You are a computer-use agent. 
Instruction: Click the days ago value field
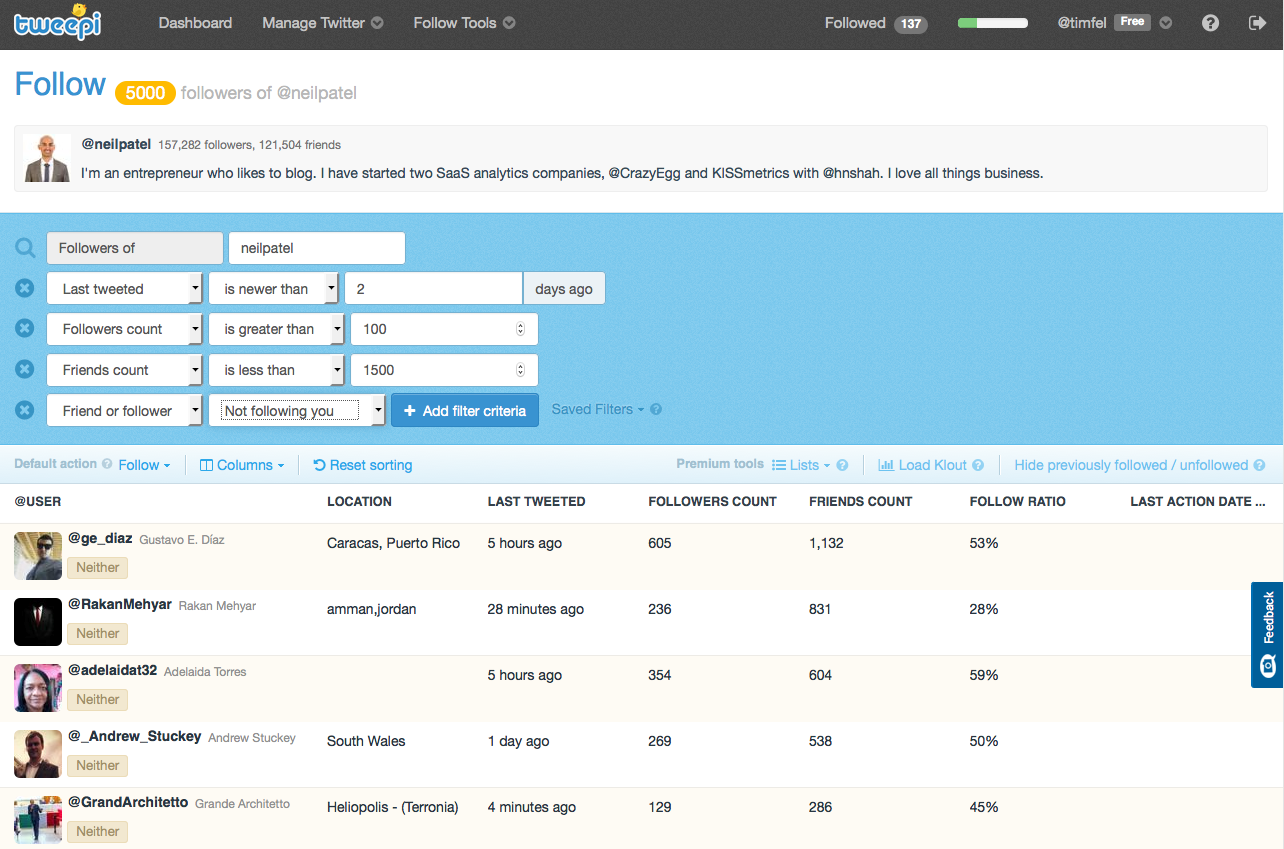[433, 288]
